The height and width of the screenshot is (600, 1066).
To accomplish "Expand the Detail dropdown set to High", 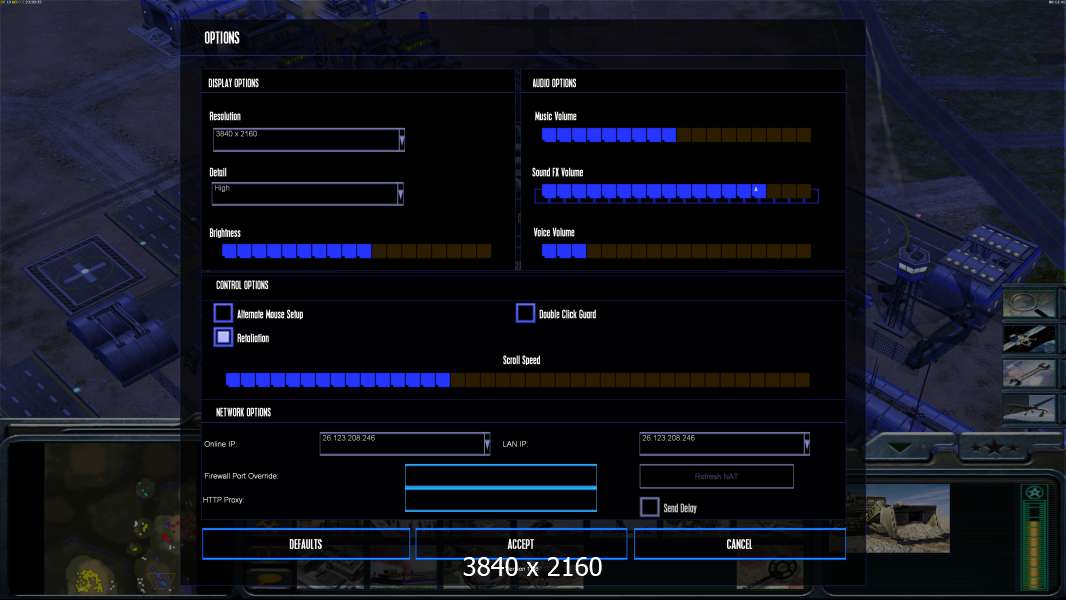I will pos(400,194).
